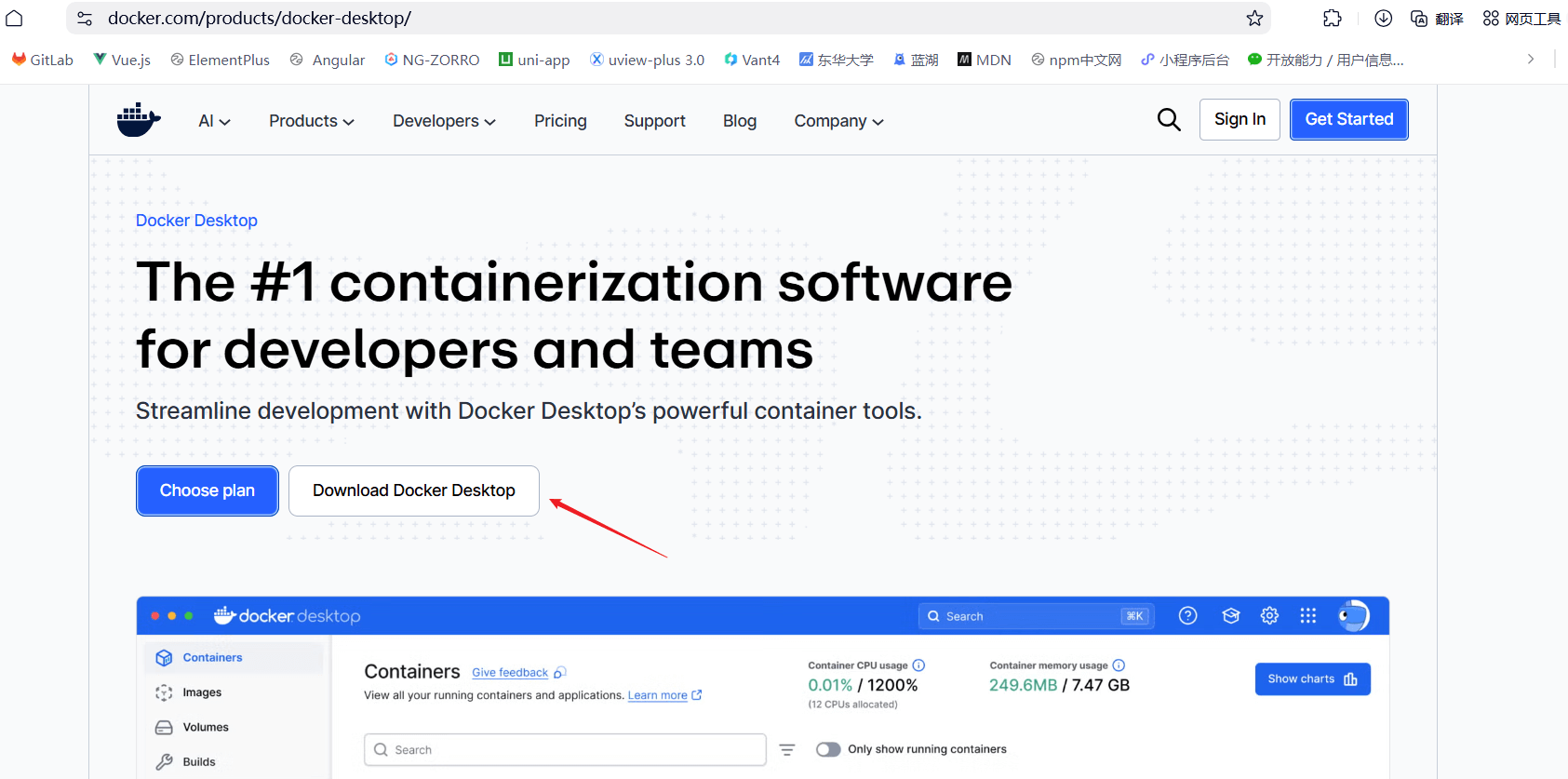Viewport: 1568px width, 779px height.
Task: Click info icon beside Container memory usage
Action: pos(1119,665)
